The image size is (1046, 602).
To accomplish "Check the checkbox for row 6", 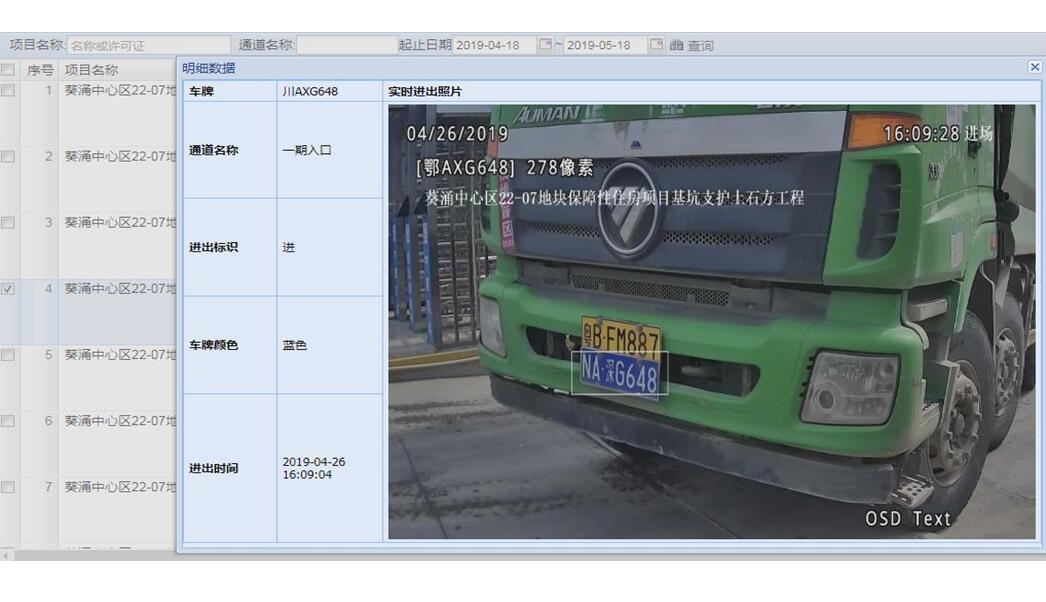I will pos(8,420).
